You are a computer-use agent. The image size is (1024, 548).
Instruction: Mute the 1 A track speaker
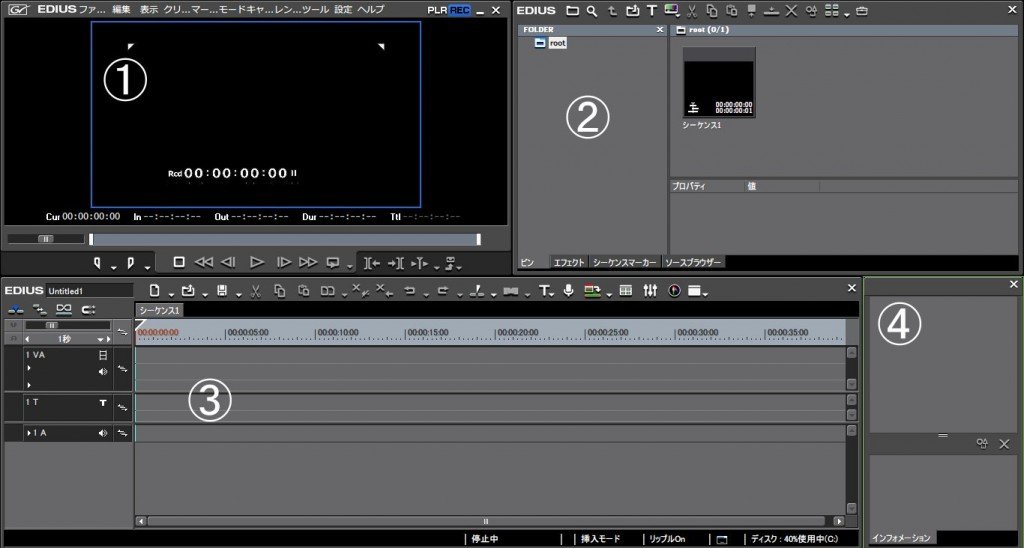[x=103, y=433]
